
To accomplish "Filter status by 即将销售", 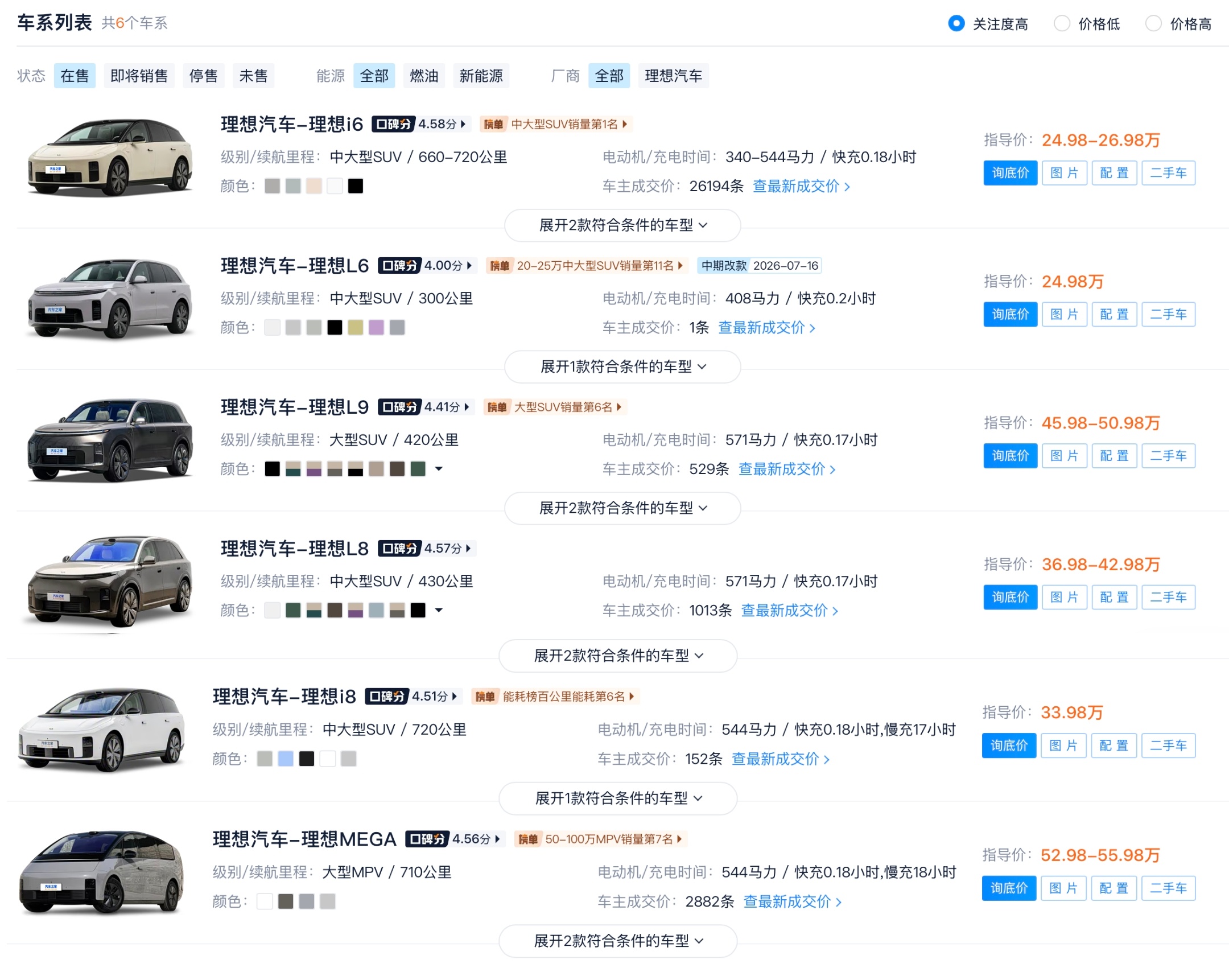I will pyautogui.click(x=139, y=76).
